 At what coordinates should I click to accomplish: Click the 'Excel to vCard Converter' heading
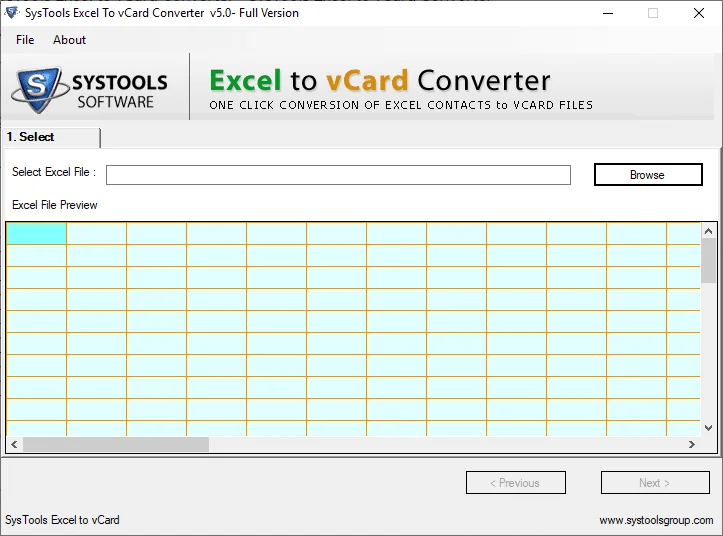click(x=380, y=80)
